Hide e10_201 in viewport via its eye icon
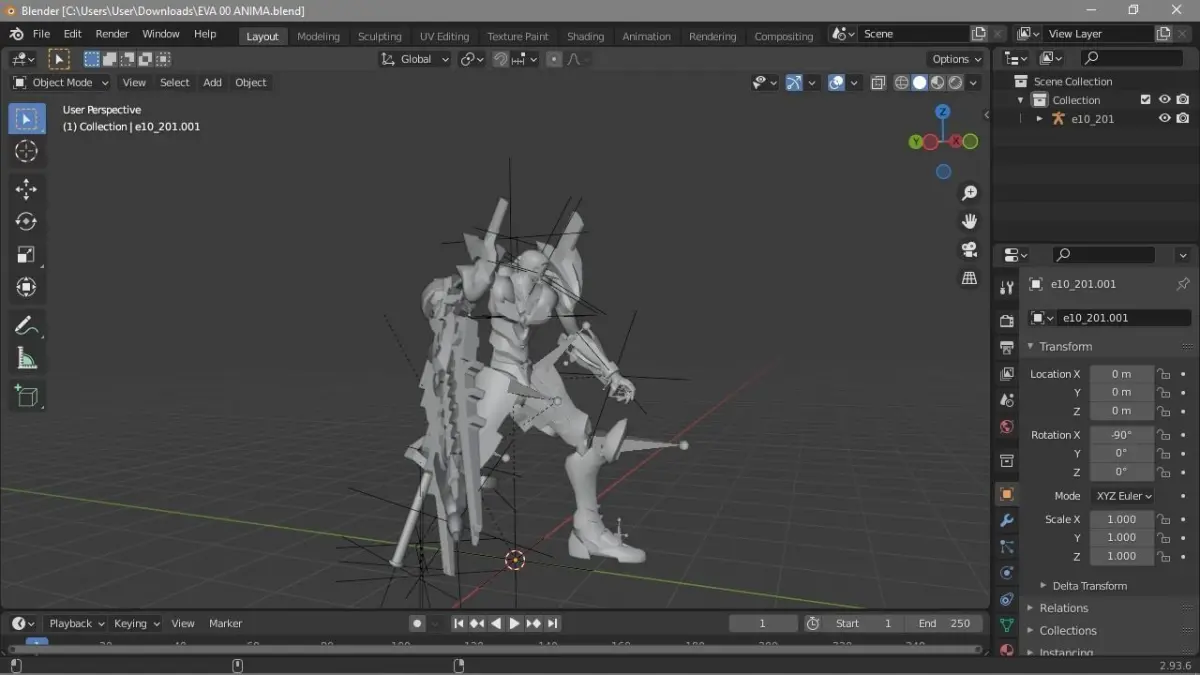1200x675 pixels. (x=1165, y=118)
